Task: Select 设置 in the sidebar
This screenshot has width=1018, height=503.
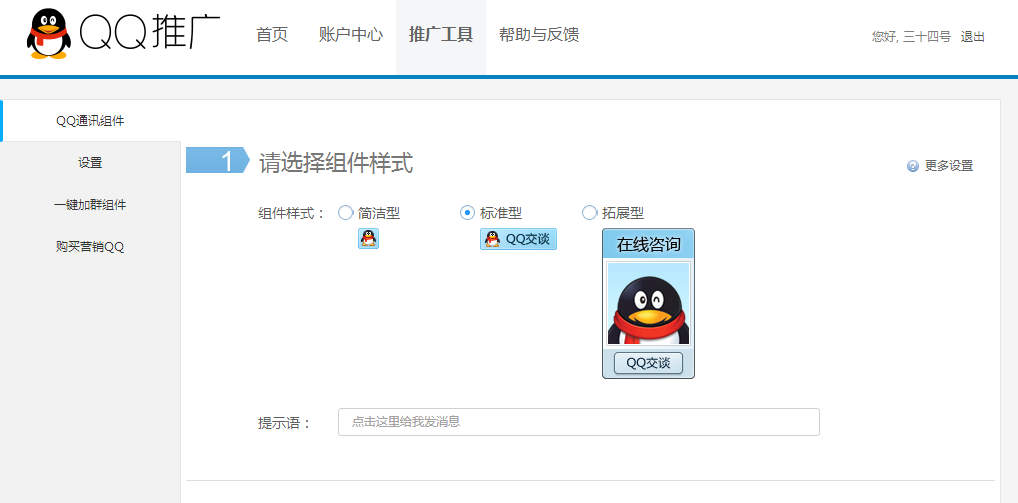Action: point(90,163)
